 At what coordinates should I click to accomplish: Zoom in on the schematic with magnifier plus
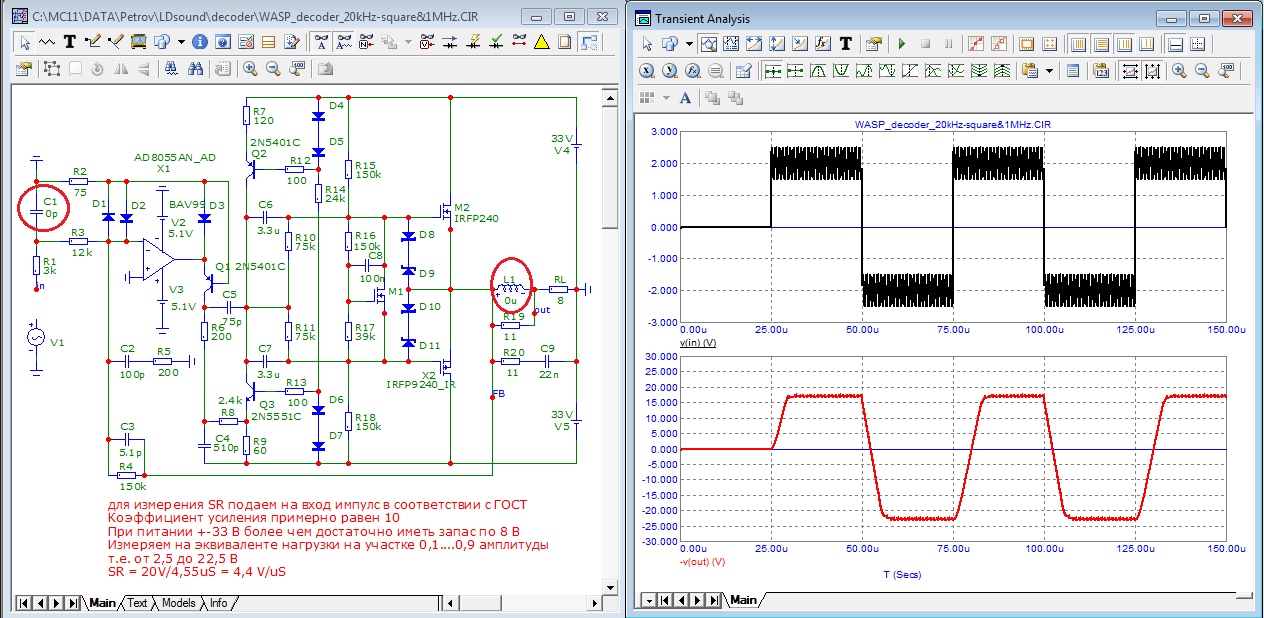click(249, 69)
